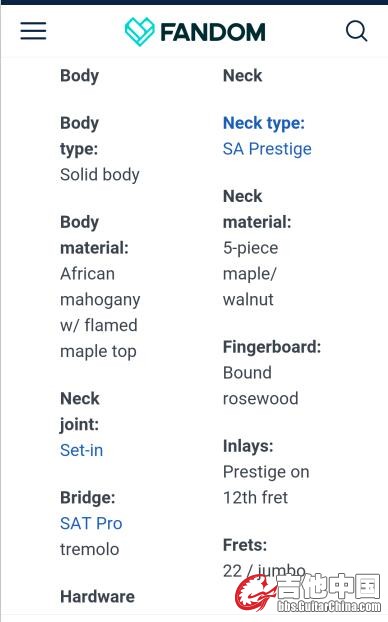Click the Solid body value text
388x622 pixels.
pyautogui.click(x=100, y=175)
